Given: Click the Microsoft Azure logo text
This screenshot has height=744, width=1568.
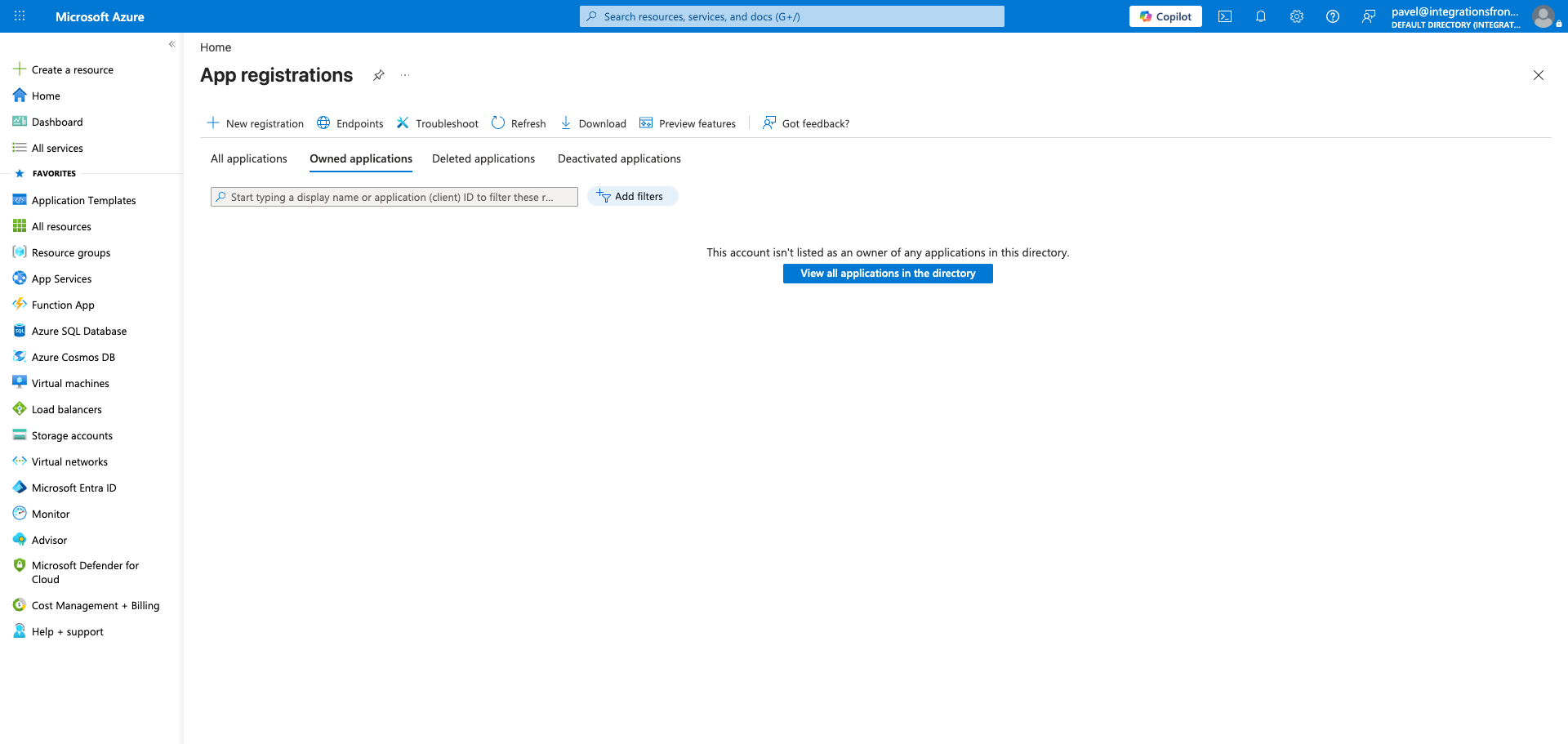Looking at the screenshot, I should point(100,16).
